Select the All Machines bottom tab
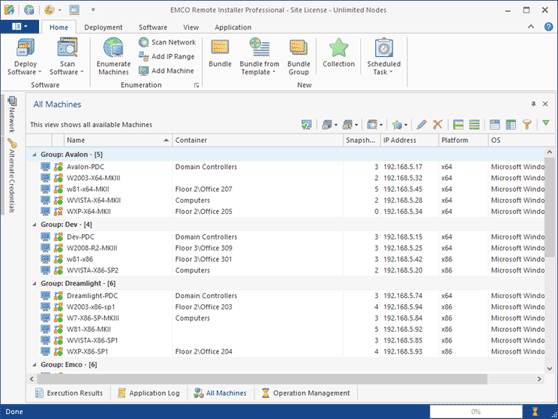The image size is (558, 419). (x=220, y=393)
